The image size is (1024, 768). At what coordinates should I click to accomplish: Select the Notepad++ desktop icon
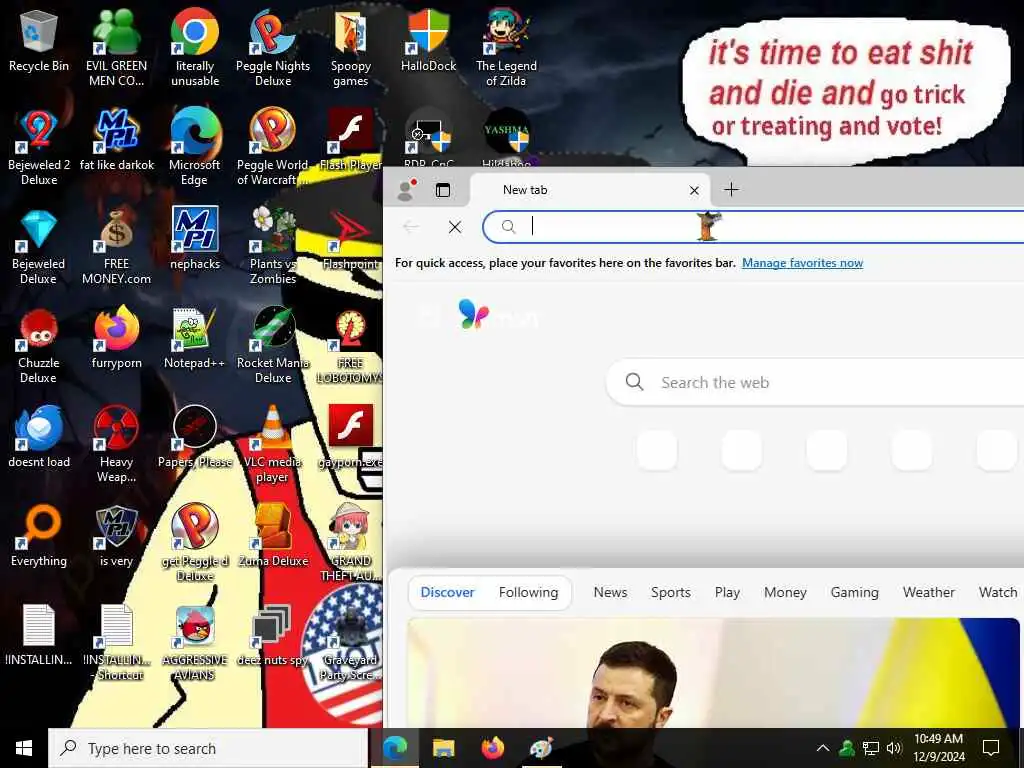pos(195,338)
